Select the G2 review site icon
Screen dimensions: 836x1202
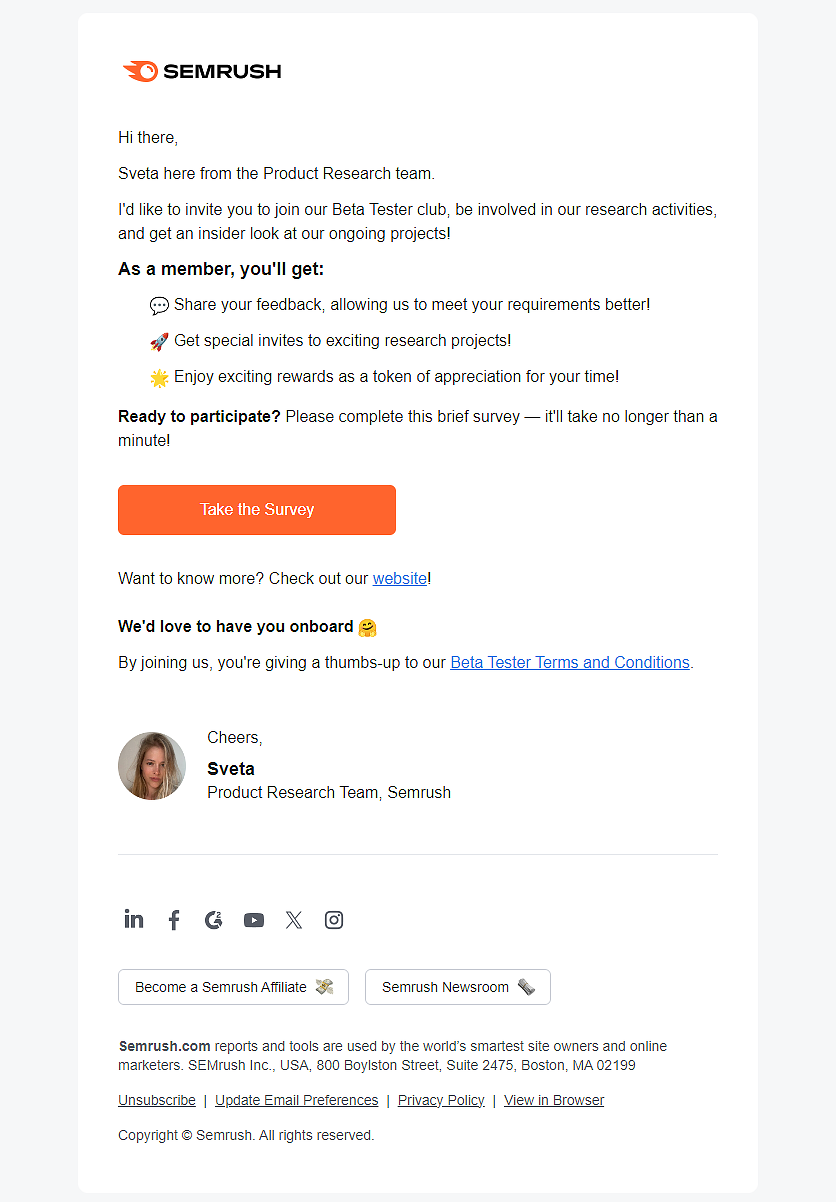pos(213,919)
